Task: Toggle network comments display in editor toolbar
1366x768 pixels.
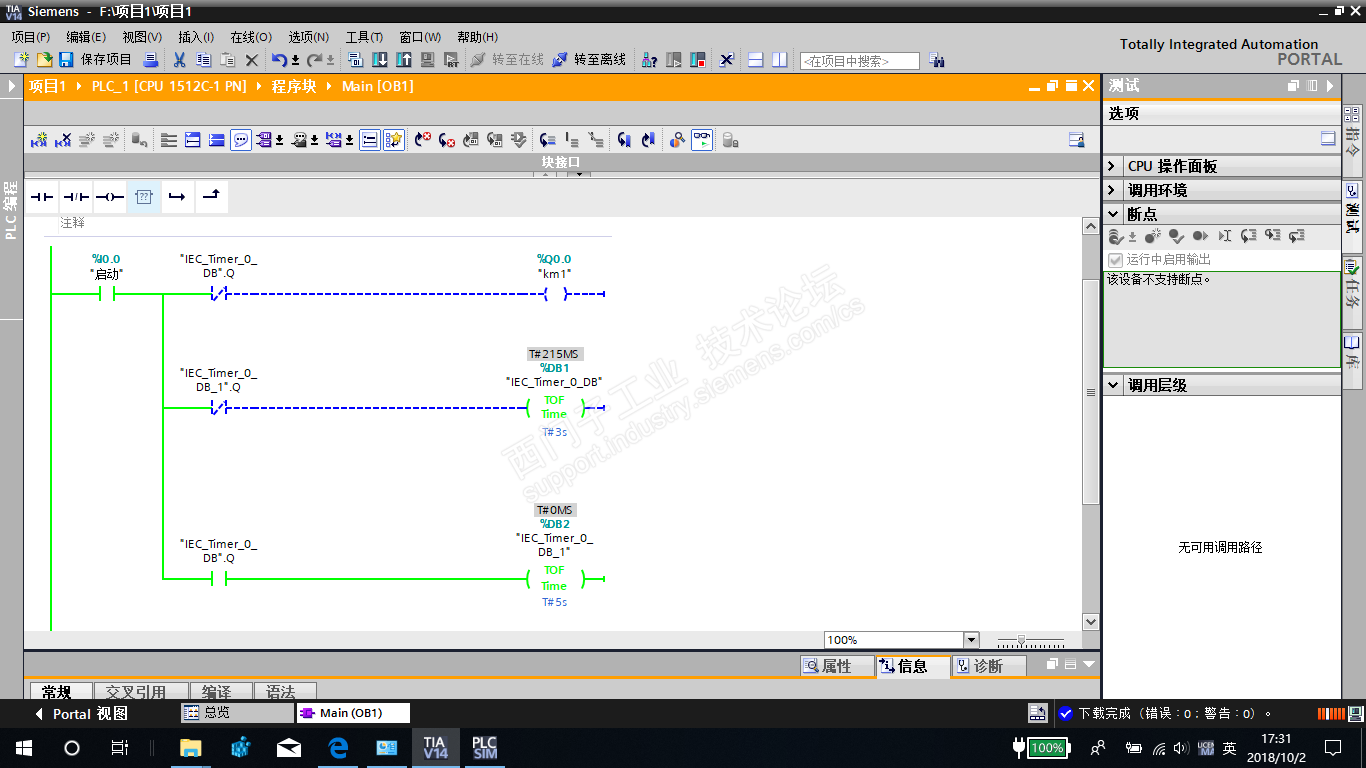Action: (x=241, y=140)
